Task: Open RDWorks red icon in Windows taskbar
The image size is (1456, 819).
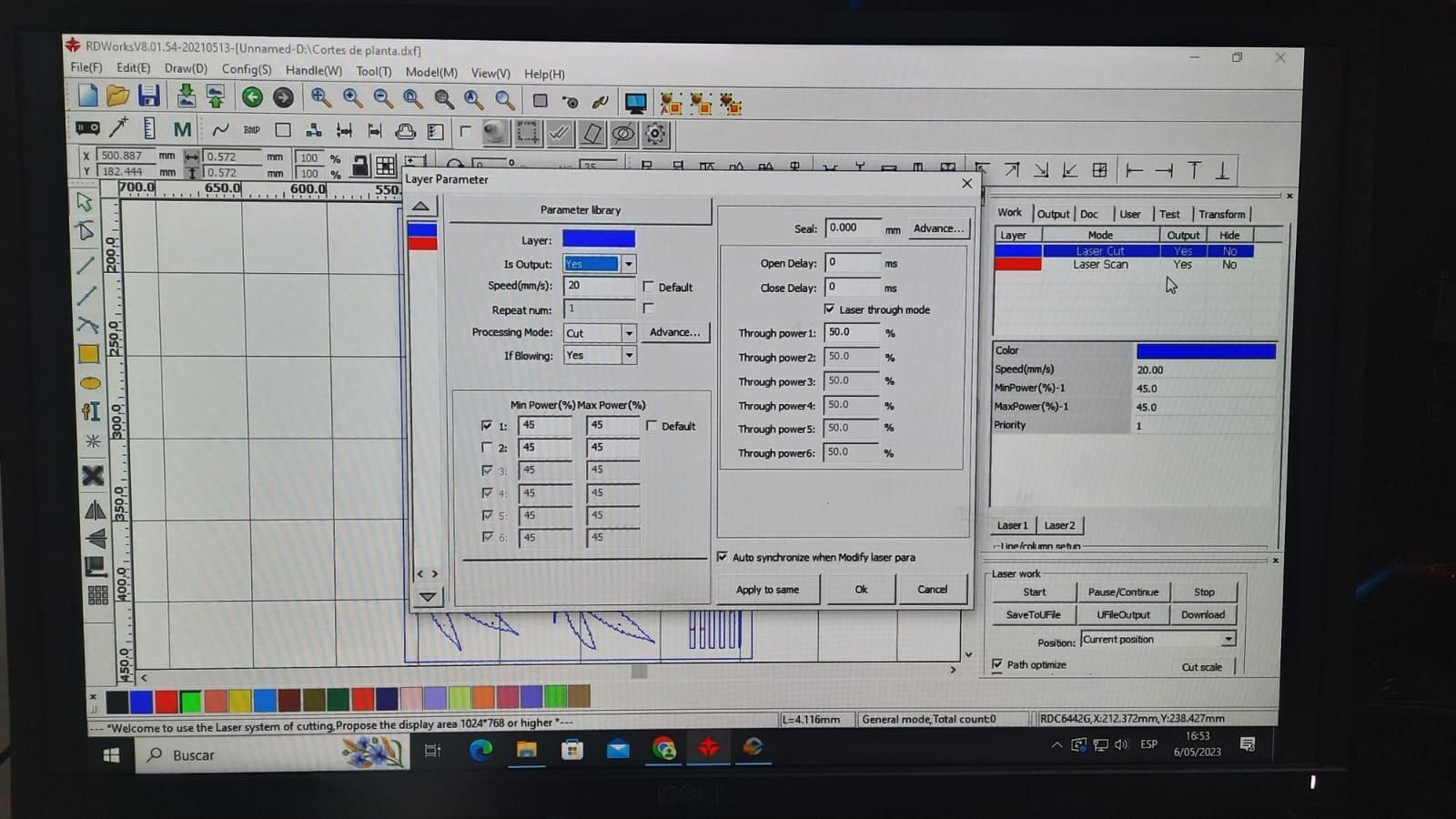Action: tap(708, 748)
